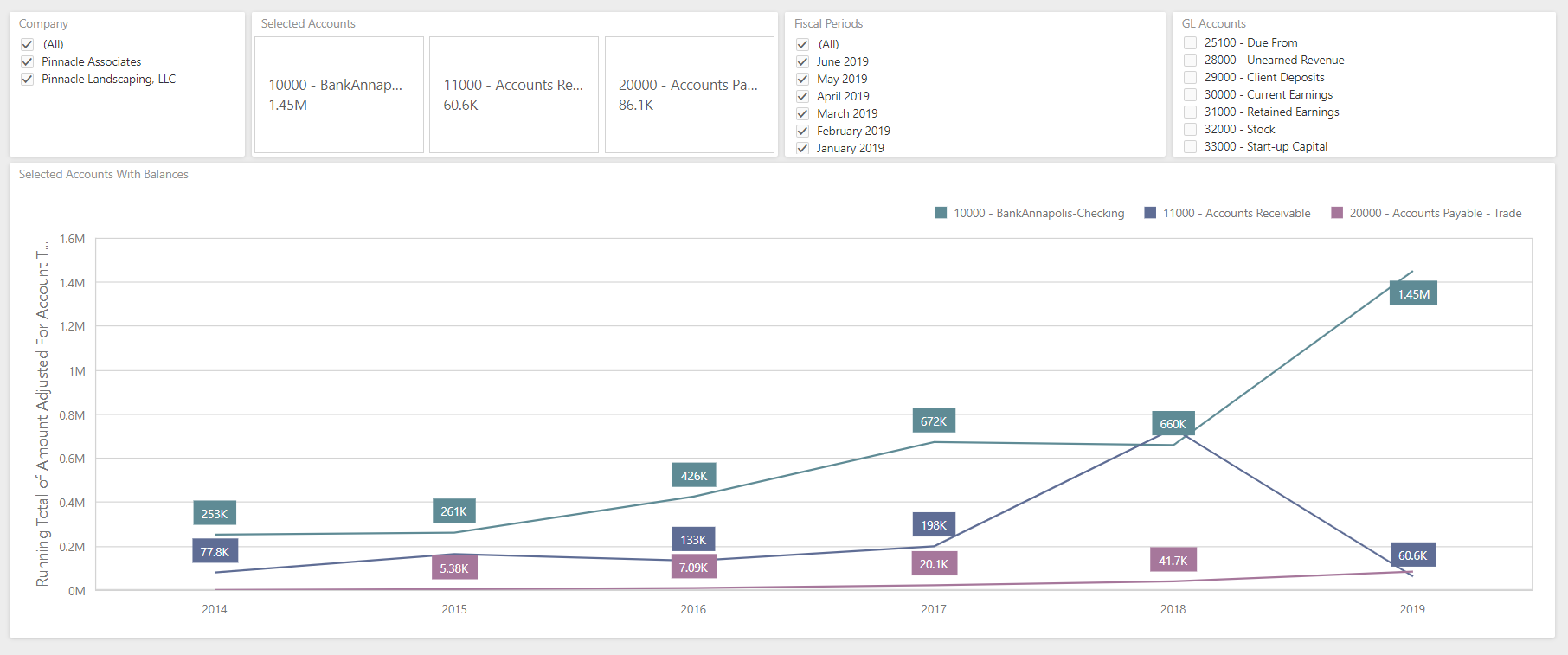Select the 10000 - BankAnnap... 1.45M card
Image resolution: width=1568 pixels, height=655 pixels.
pos(339,94)
